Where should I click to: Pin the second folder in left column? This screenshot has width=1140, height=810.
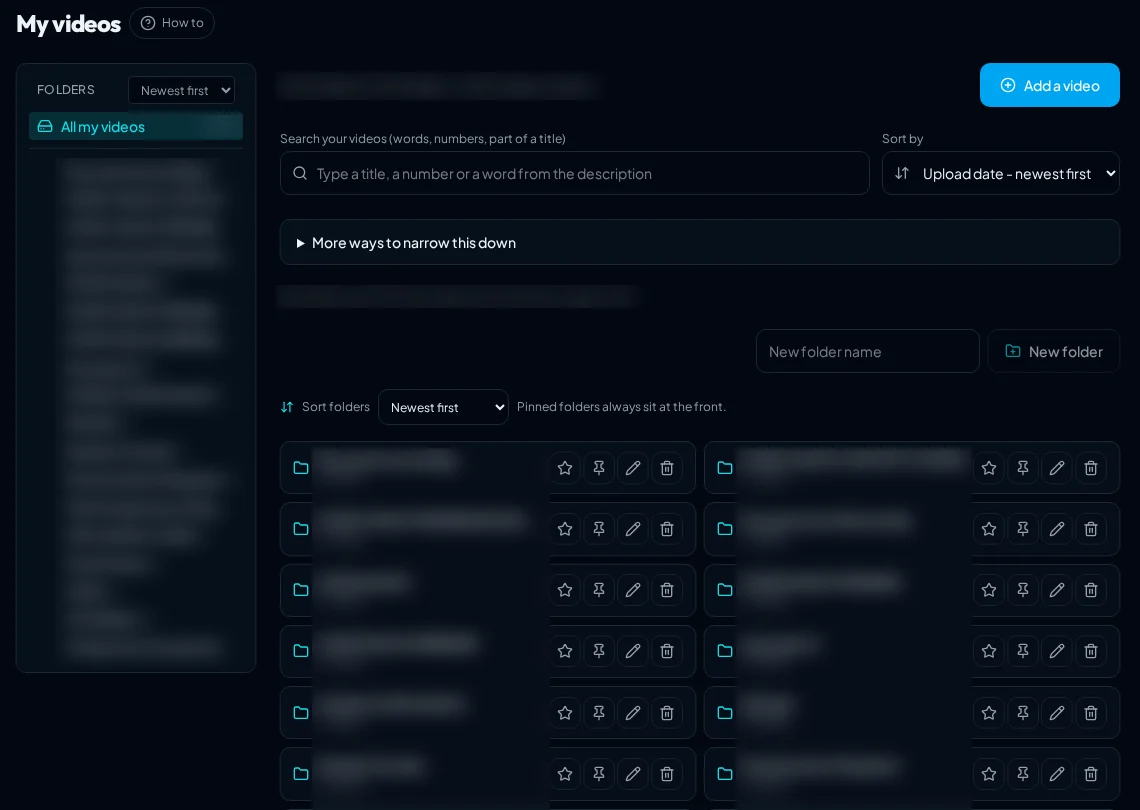(x=599, y=529)
